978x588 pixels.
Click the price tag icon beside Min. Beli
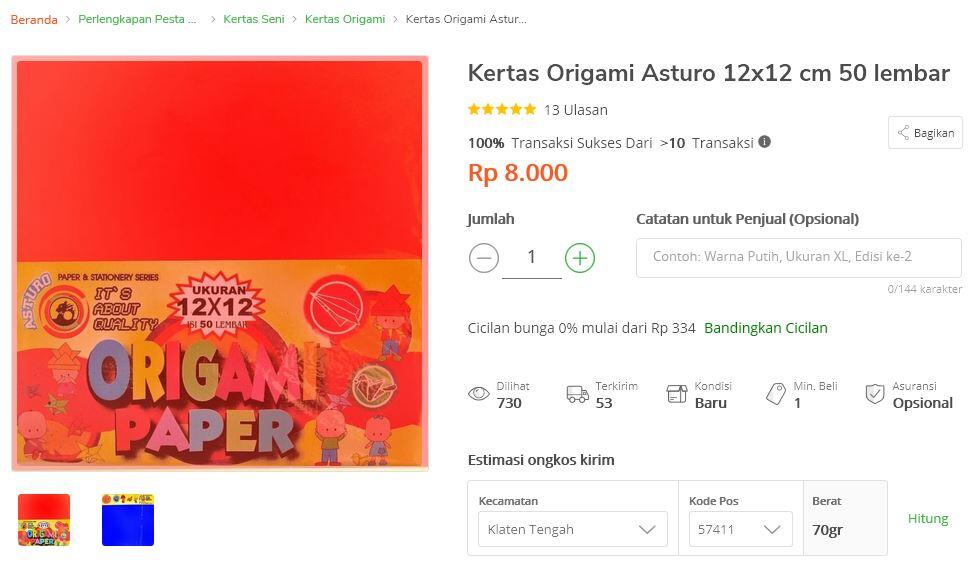click(x=777, y=394)
